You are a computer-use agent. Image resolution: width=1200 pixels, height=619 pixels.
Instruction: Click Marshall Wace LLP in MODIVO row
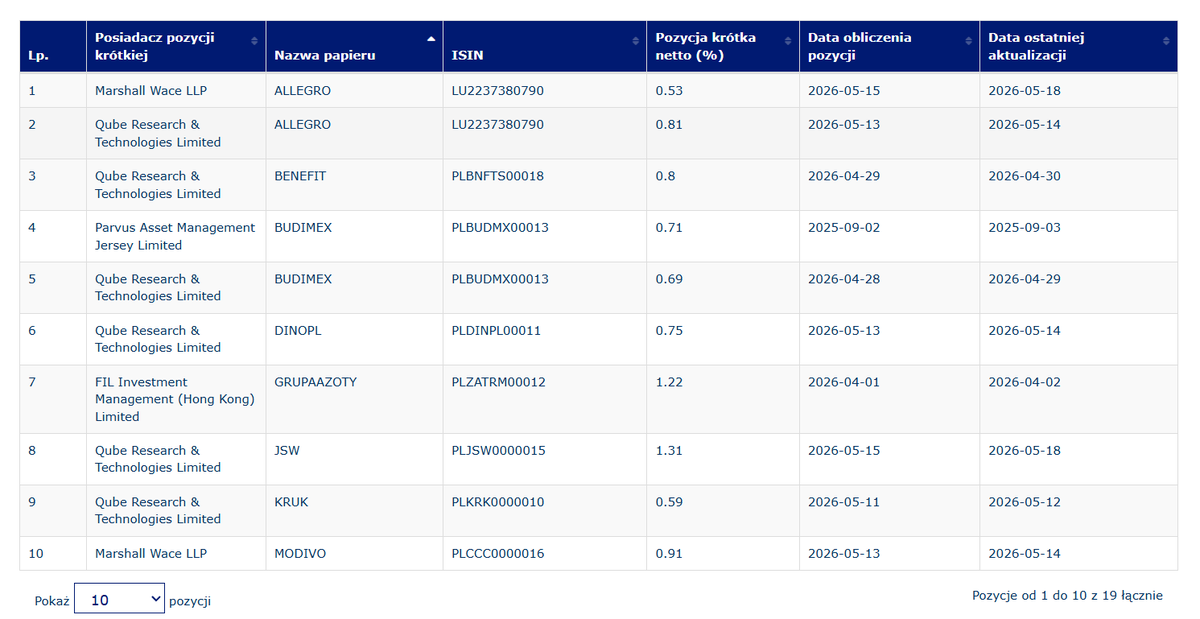[151, 553]
